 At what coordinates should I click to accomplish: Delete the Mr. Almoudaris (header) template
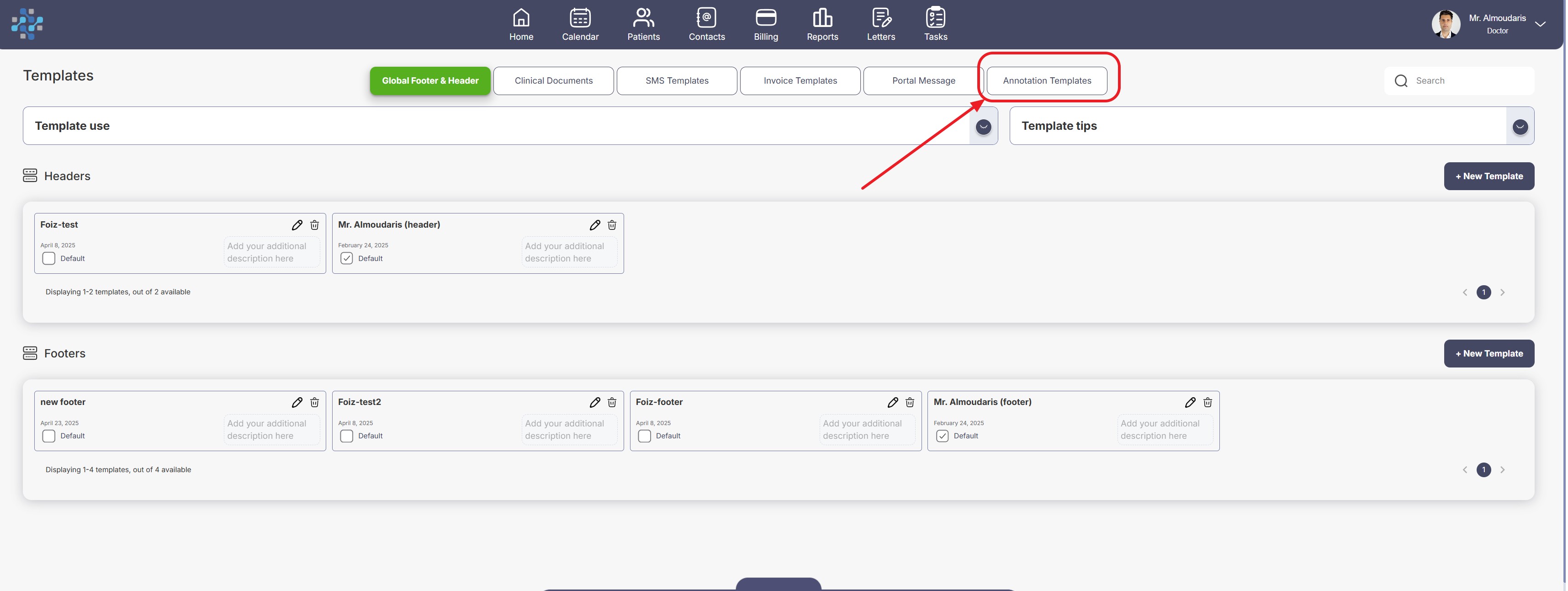(612, 225)
